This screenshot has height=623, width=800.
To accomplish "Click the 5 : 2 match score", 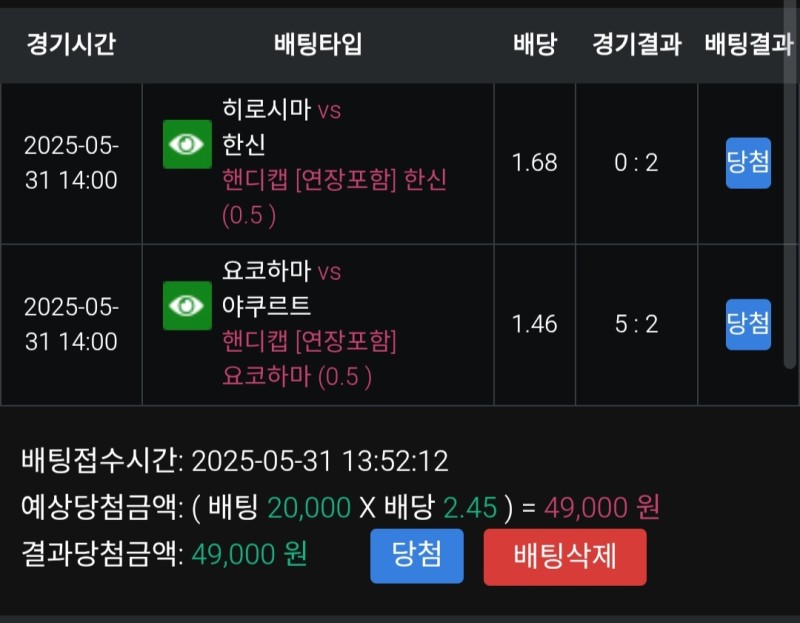I will pyautogui.click(x=636, y=324).
